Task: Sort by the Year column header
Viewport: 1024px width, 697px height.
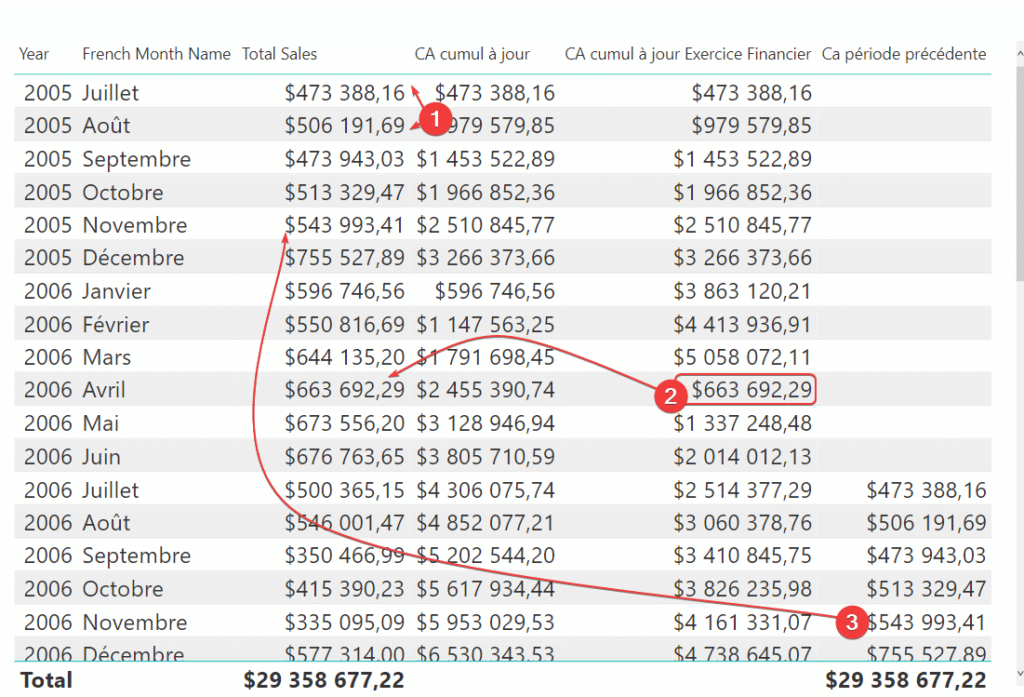Action: [x=34, y=54]
